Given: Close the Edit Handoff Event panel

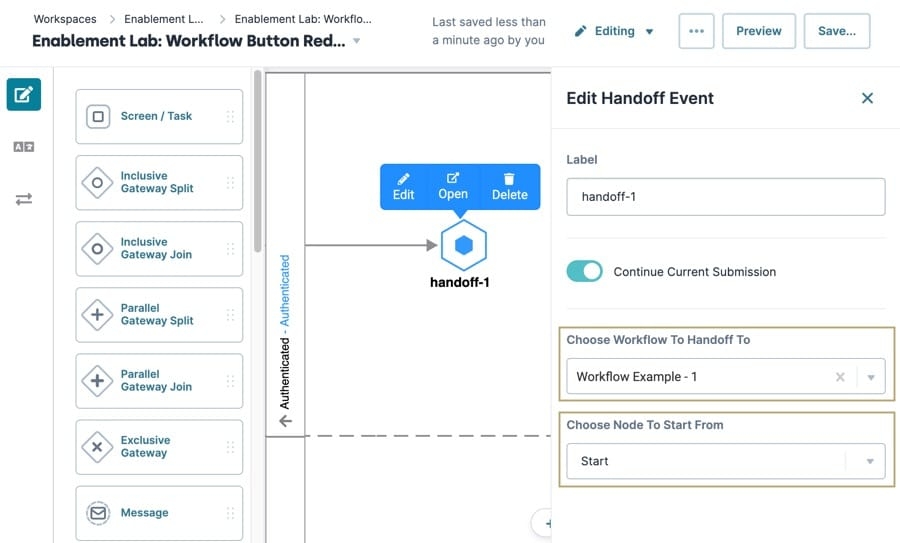Looking at the screenshot, I should click(867, 98).
